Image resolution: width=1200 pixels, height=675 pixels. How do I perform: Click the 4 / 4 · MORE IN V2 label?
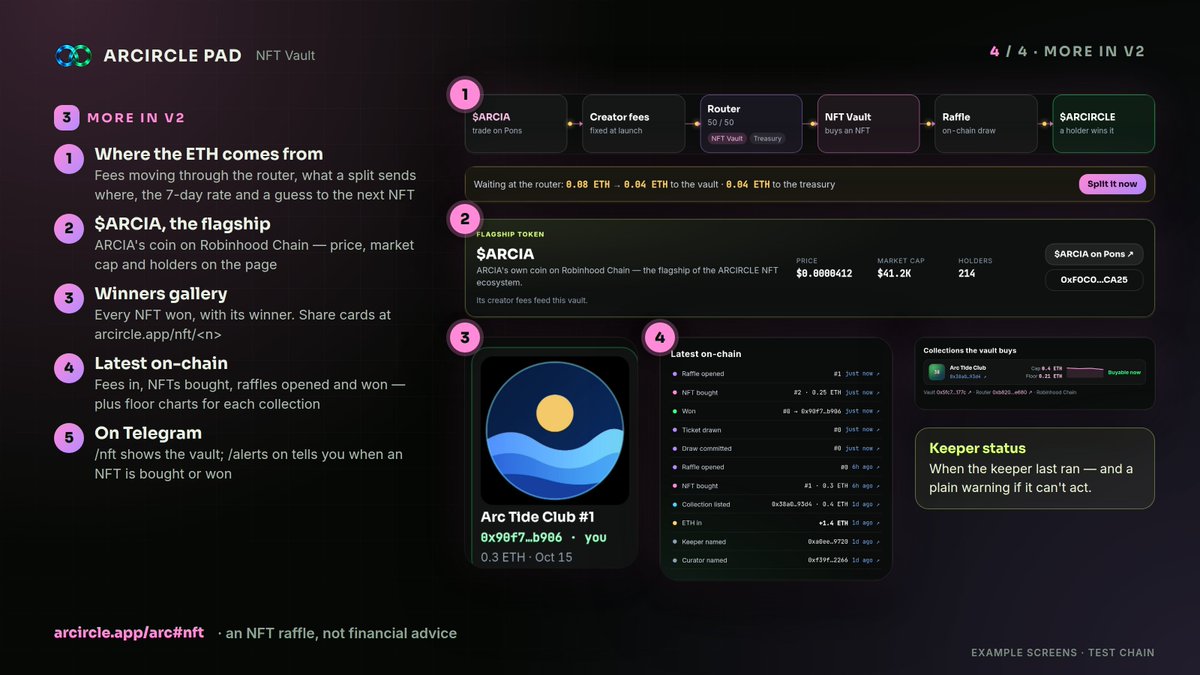1067,52
